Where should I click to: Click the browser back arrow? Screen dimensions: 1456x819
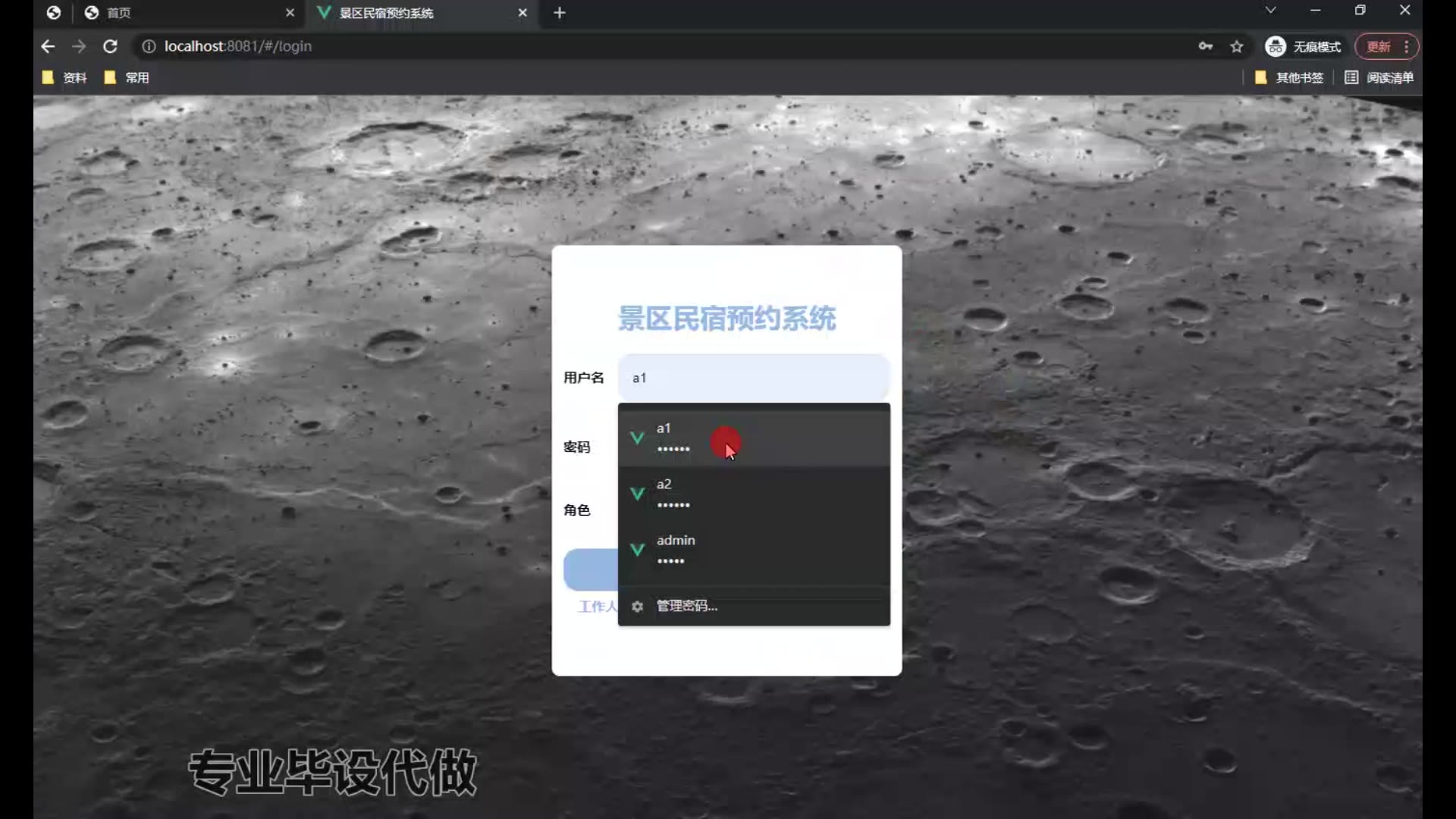point(48,46)
